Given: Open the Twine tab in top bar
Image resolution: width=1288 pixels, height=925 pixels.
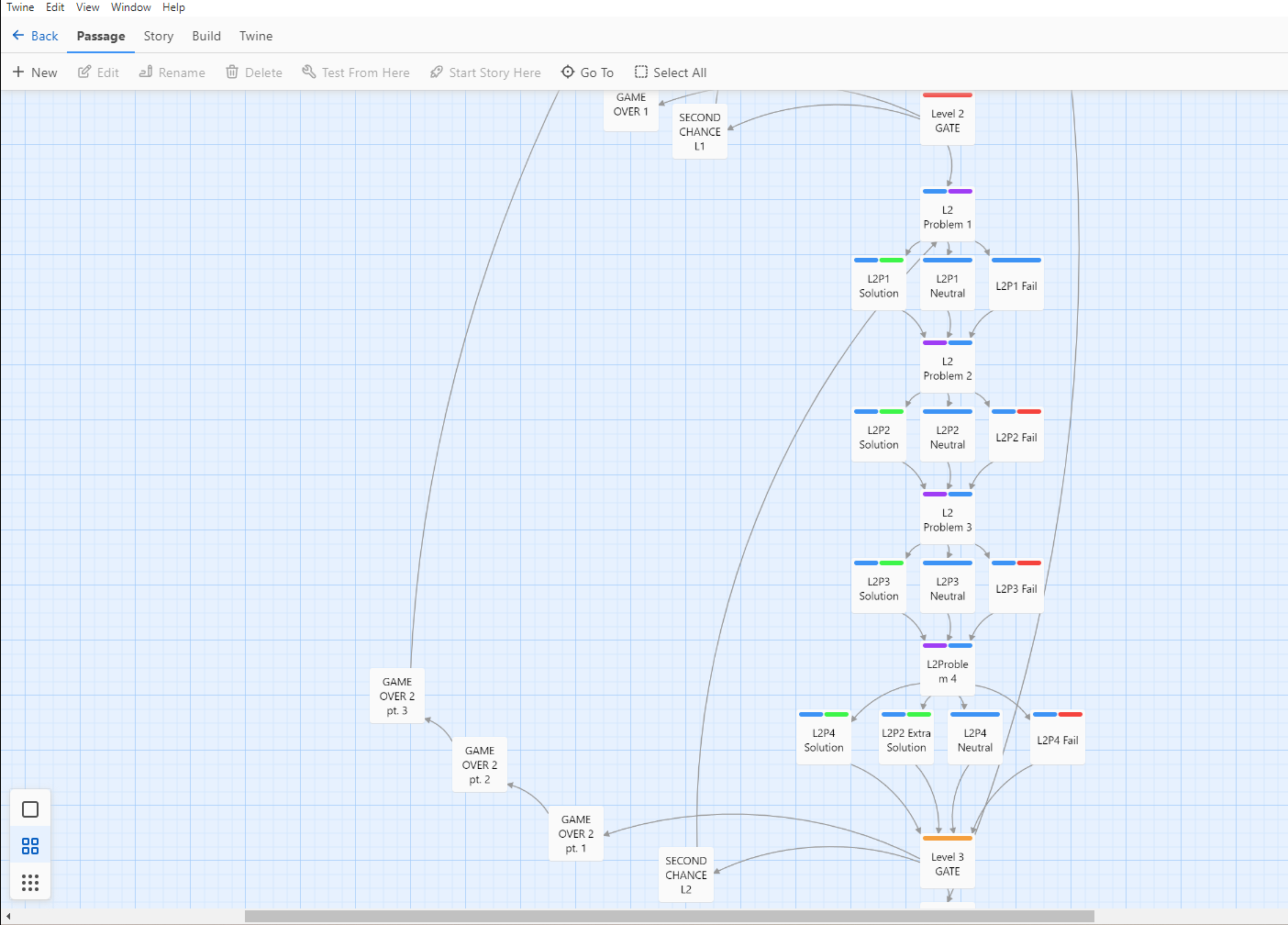Looking at the screenshot, I should point(256,36).
